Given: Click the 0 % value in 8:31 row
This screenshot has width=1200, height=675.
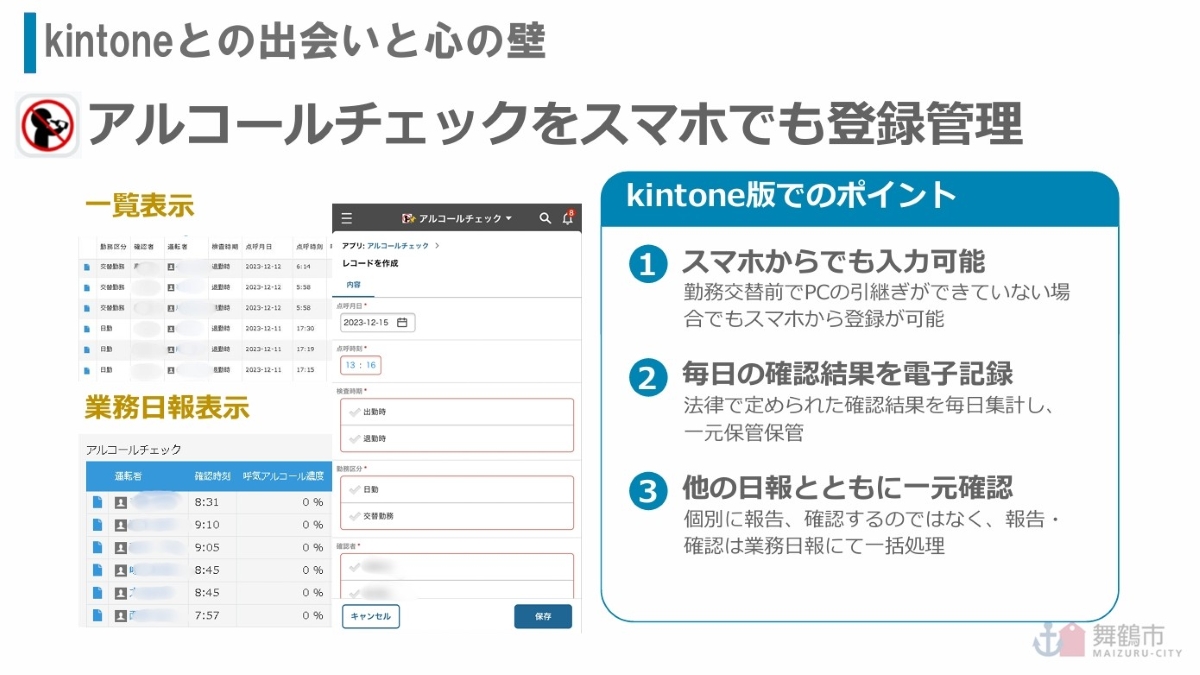Looking at the screenshot, I should 313,502.
